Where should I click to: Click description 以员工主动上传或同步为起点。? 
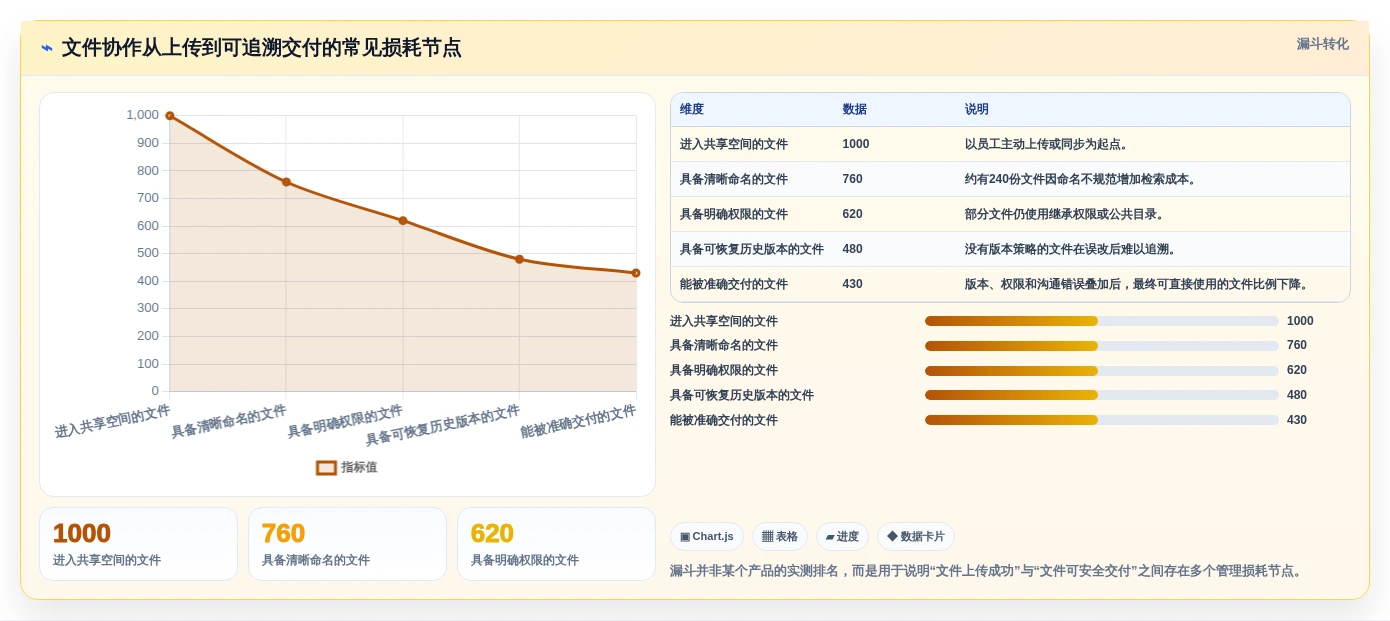1049,144
